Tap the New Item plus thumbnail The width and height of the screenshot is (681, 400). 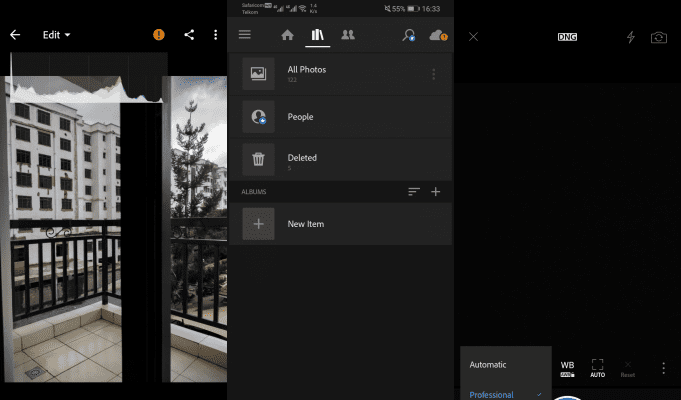pos(258,224)
